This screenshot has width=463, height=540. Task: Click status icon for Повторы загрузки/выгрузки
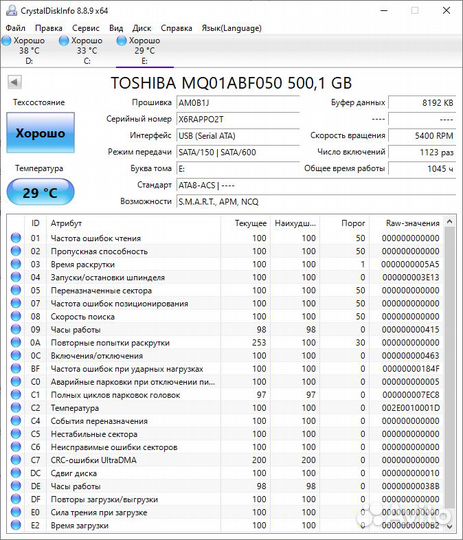(x=16, y=499)
